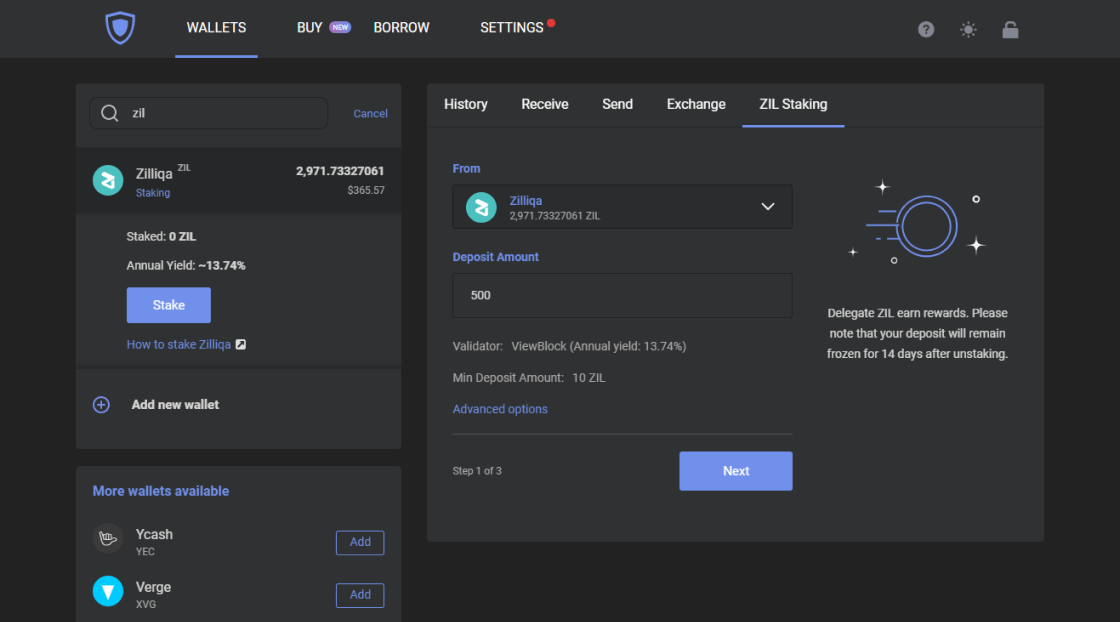Click the Staking label under Zilliqa

click(153, 193)
